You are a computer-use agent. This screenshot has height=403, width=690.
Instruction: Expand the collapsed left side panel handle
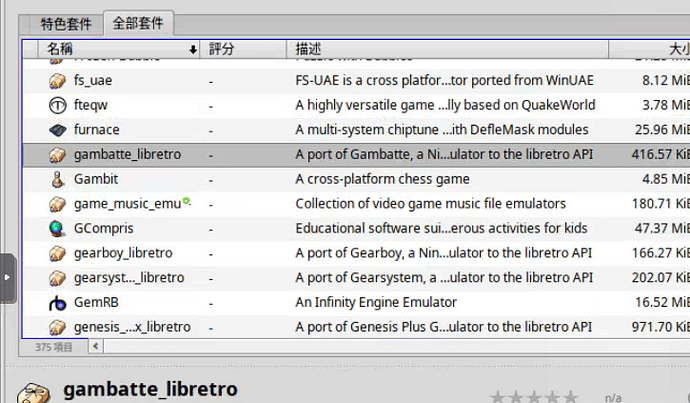tap(8, 278)
